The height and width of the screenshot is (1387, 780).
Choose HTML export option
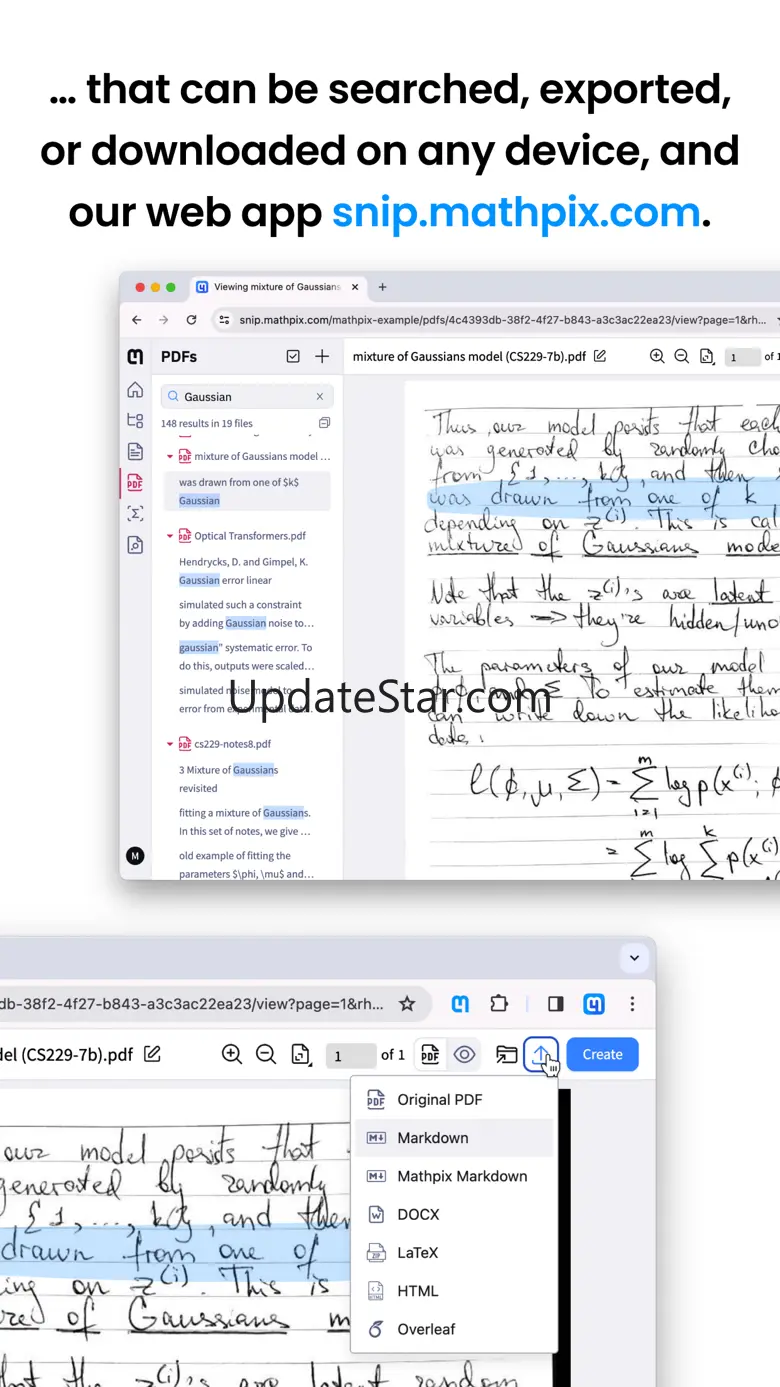point(453,1291)
